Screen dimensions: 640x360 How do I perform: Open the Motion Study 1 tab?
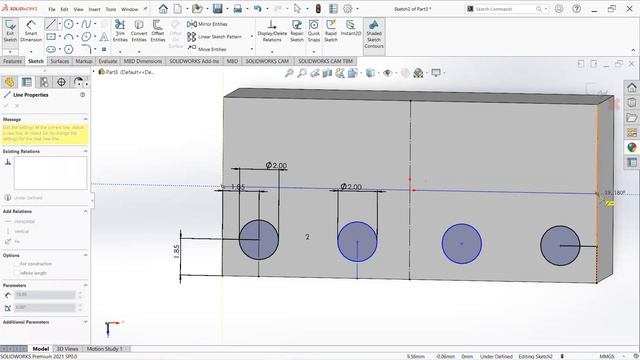[x=104, y=349]
